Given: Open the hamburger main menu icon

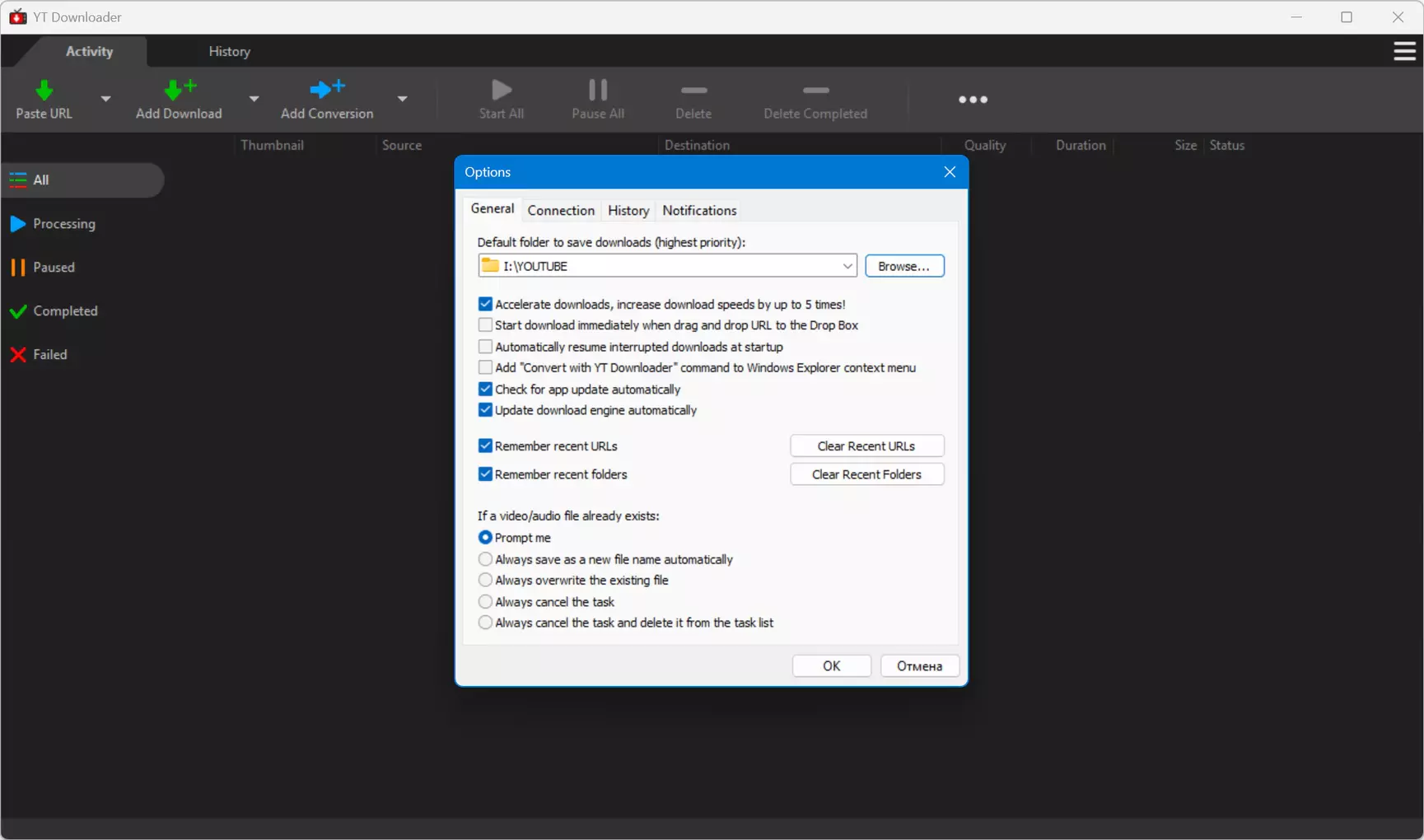Looking at the screenshot, I should [x=1404, y=52].
